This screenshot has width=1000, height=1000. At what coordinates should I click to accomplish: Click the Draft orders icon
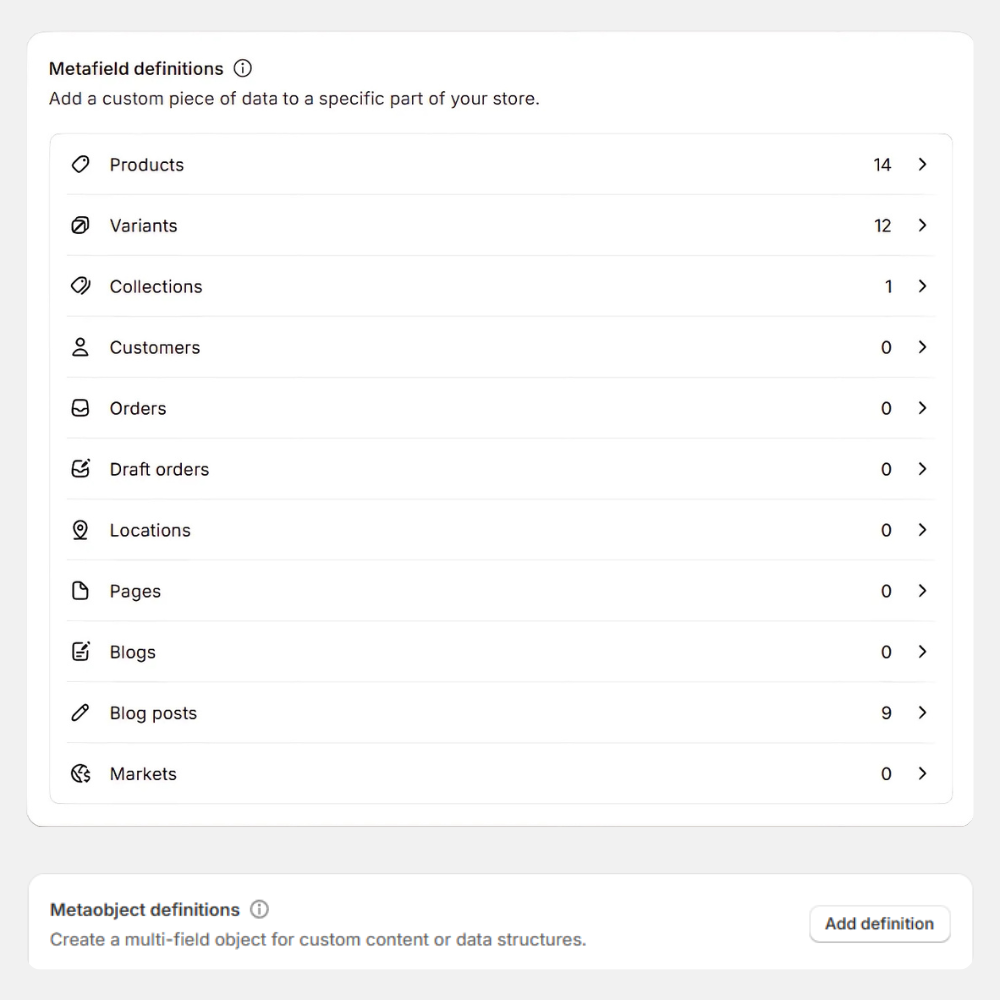click(x=81, y=469)
